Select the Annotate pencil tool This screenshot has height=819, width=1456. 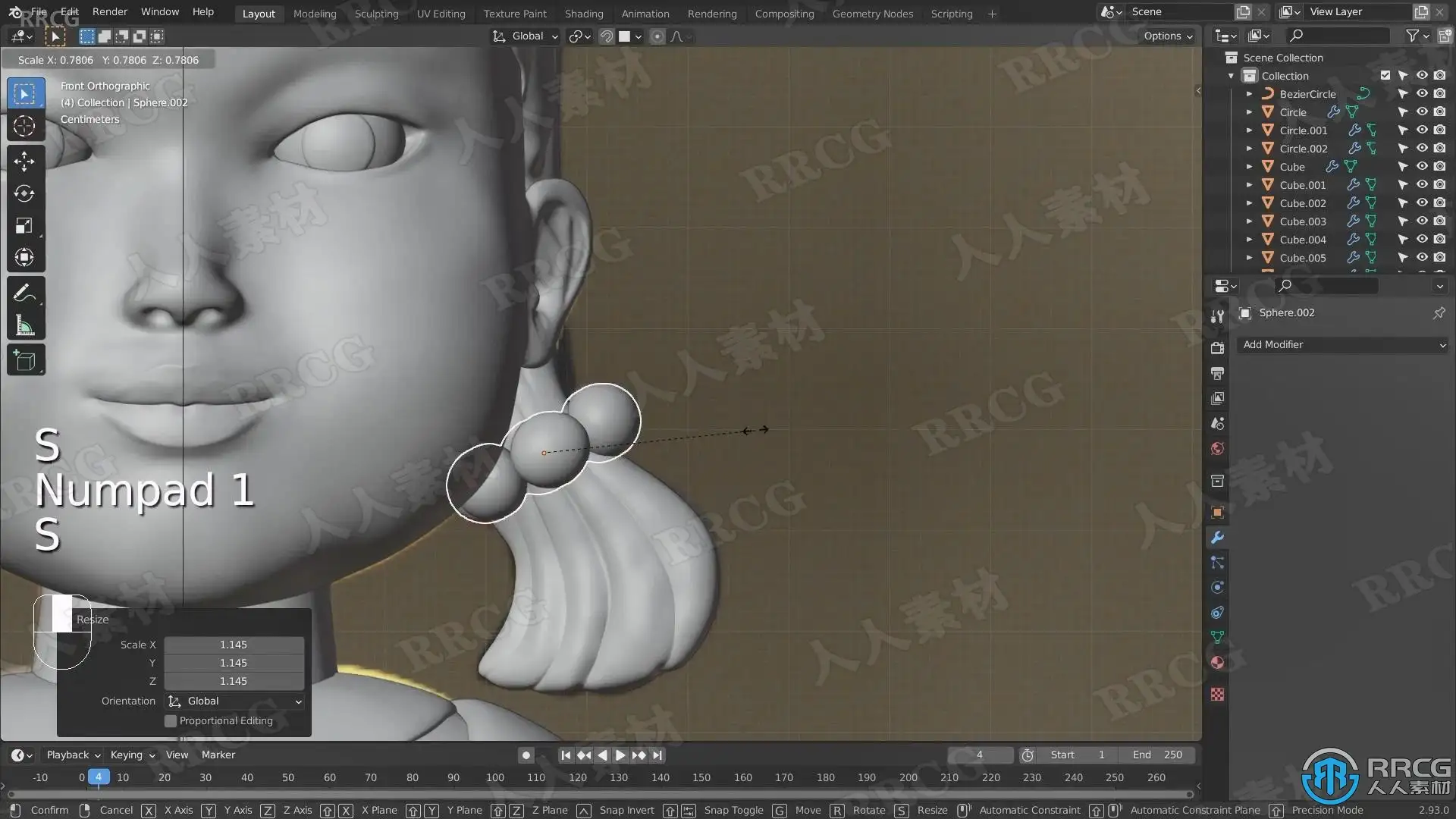point(24,293)
